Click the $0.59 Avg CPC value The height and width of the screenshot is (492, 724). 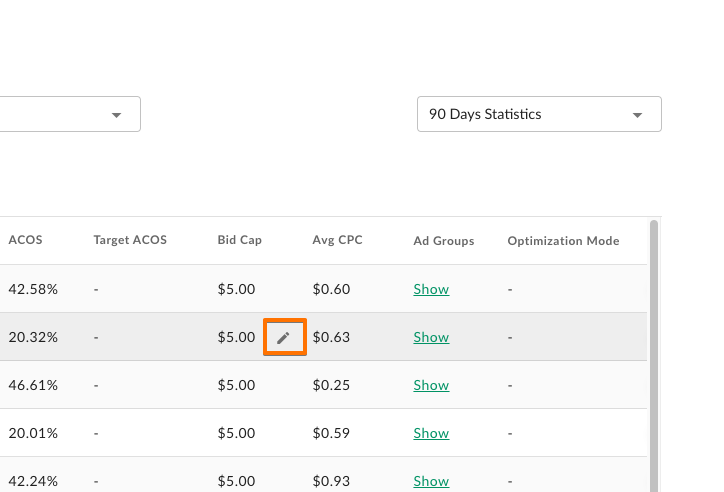click(331, 433)
